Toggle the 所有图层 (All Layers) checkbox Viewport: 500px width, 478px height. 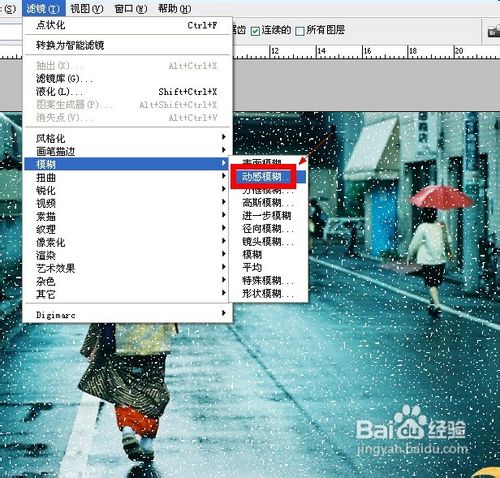point(300,31)
